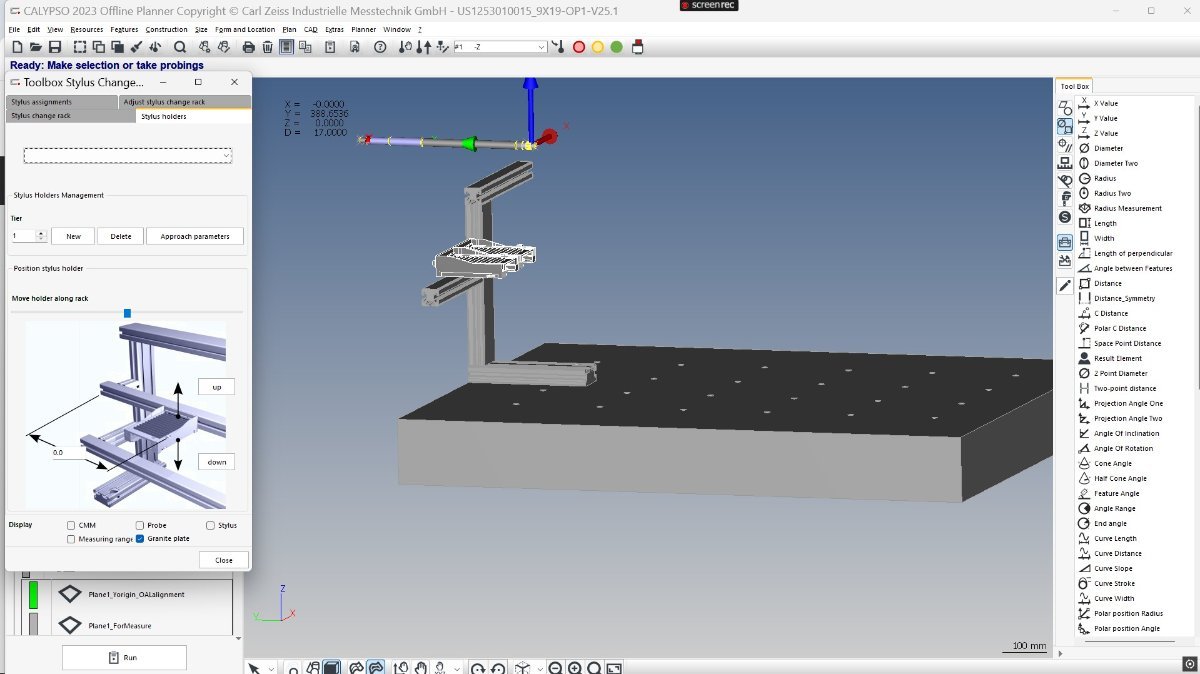Save plan with the floppy disk icon

[54, 47]
